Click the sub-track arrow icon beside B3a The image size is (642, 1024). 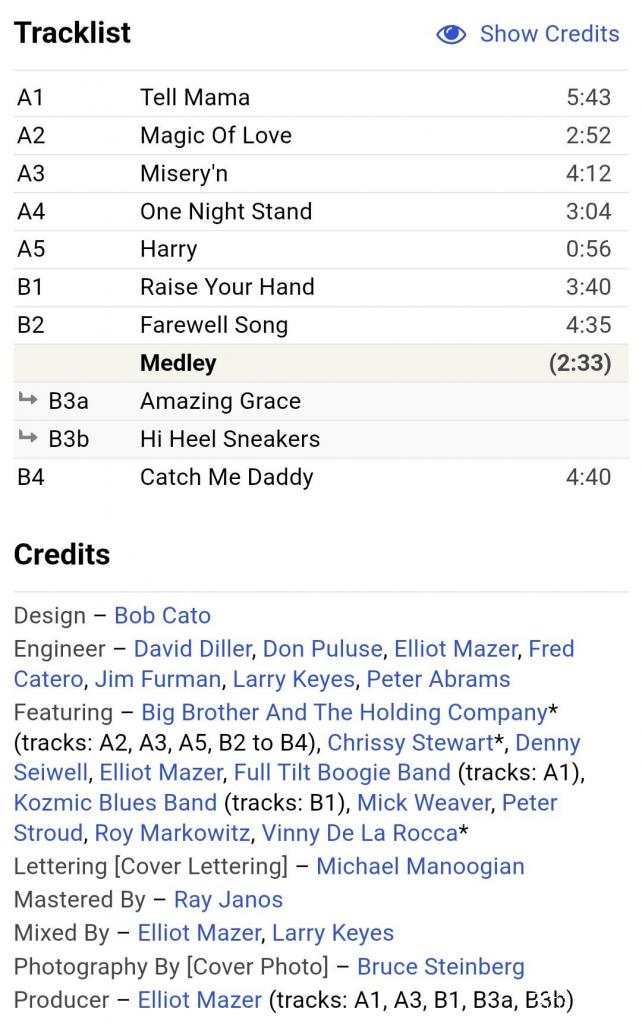28,398
